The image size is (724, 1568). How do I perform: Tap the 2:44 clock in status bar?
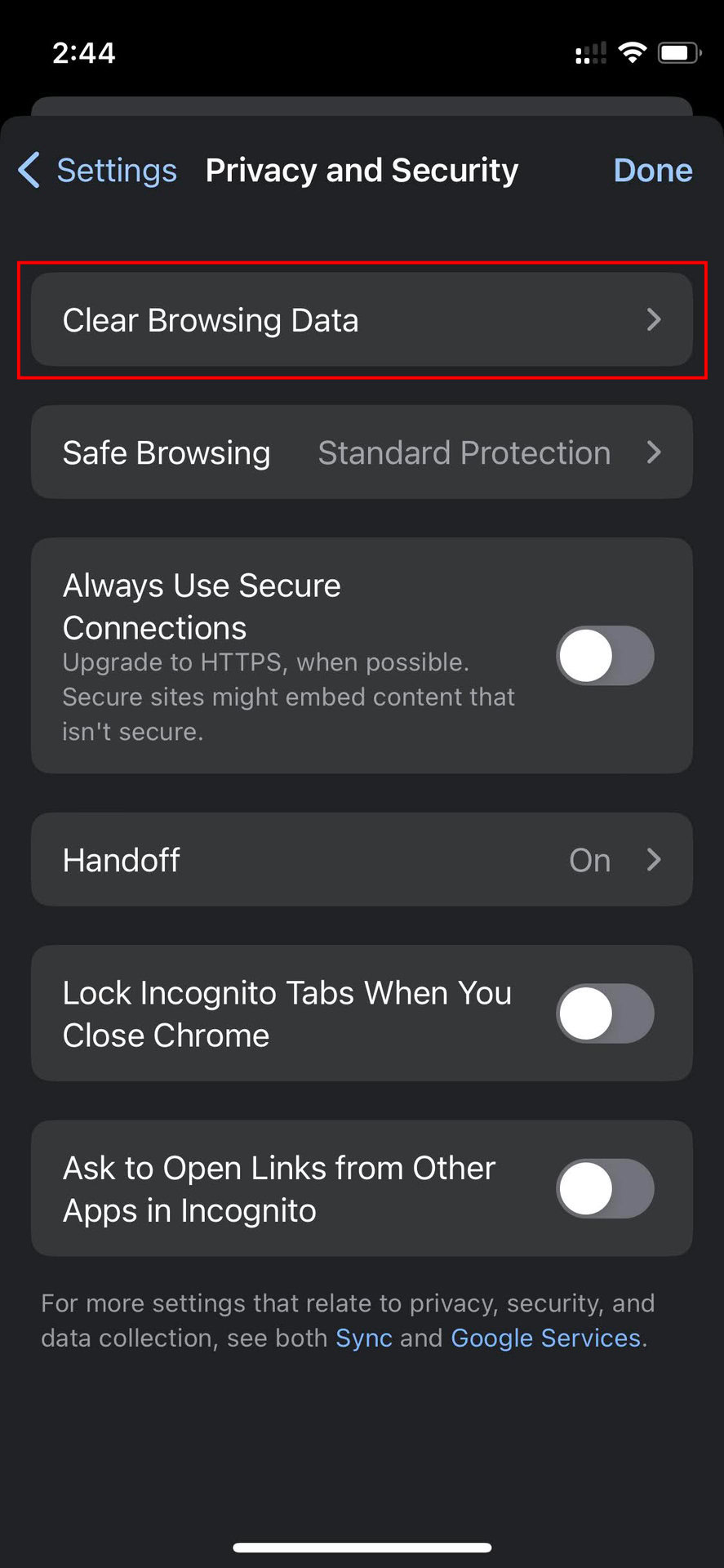tap(84, 53)
